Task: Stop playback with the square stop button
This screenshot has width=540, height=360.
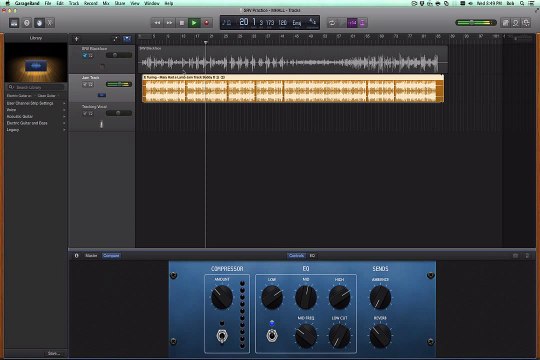Action: 182,23
